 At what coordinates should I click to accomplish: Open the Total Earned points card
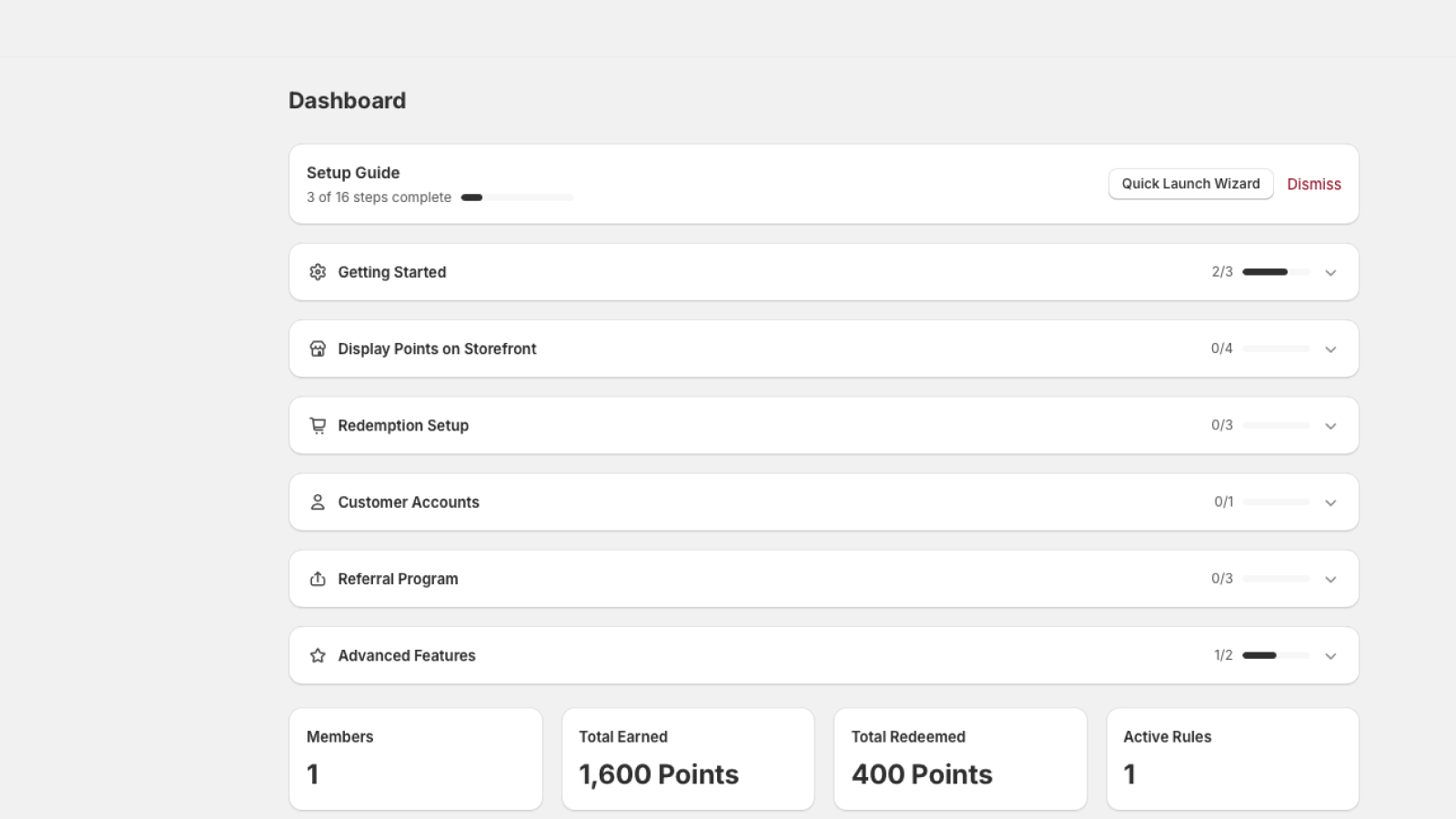(x=688, y=759)
